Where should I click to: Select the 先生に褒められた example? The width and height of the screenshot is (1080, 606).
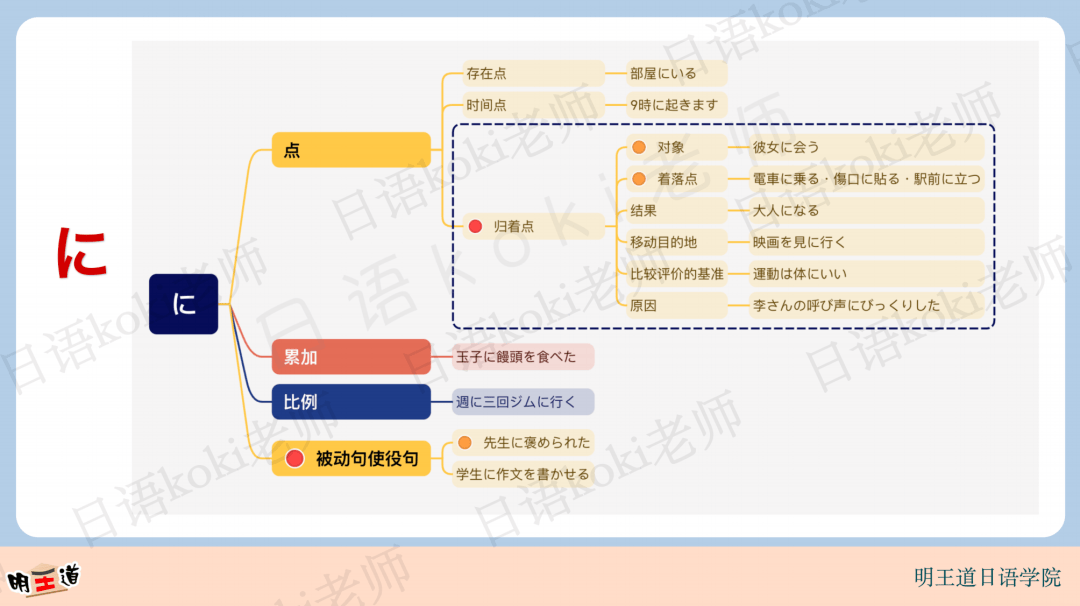pyautogui.click(x=523, y=442)
